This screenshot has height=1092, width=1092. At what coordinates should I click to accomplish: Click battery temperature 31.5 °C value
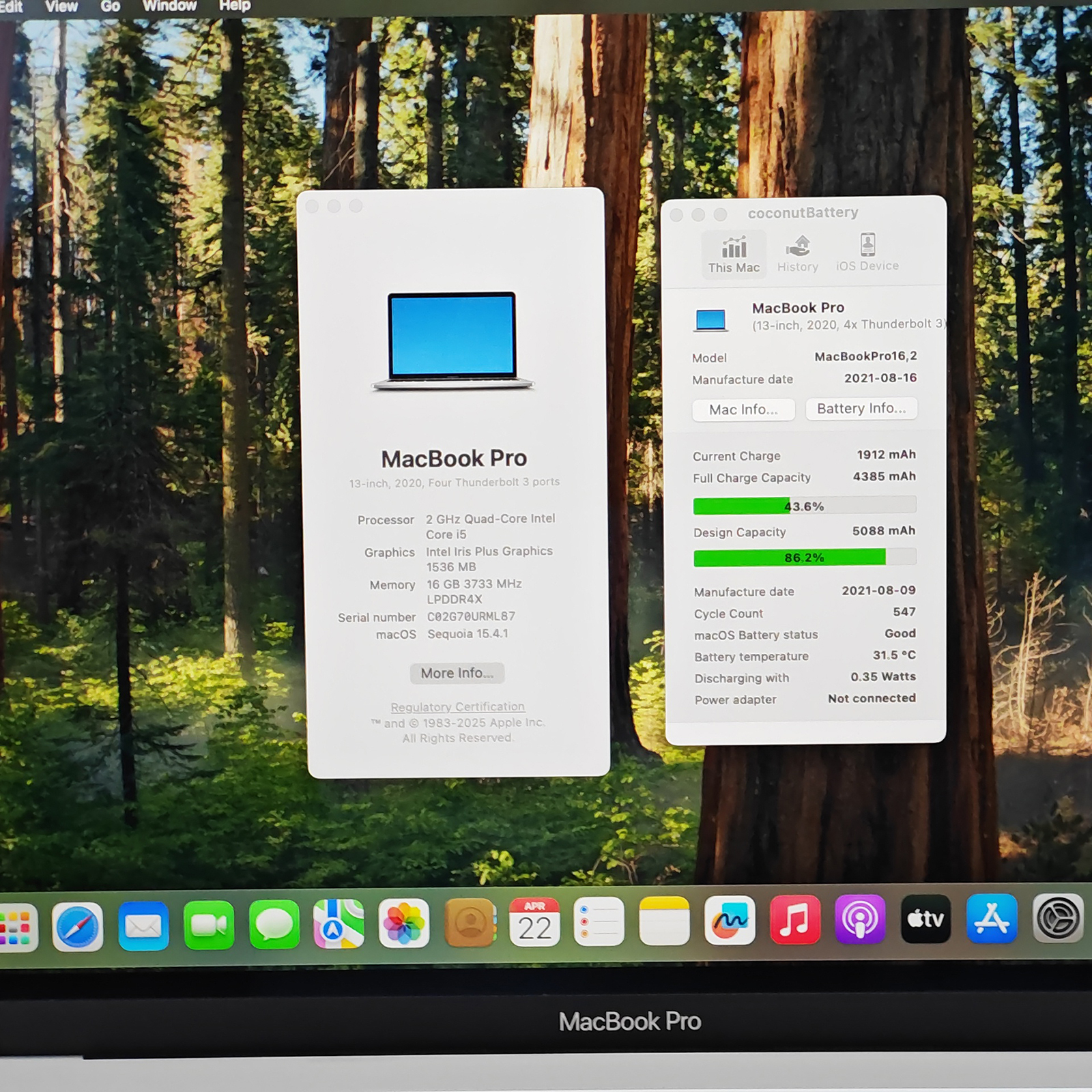(x=894, y=655)
